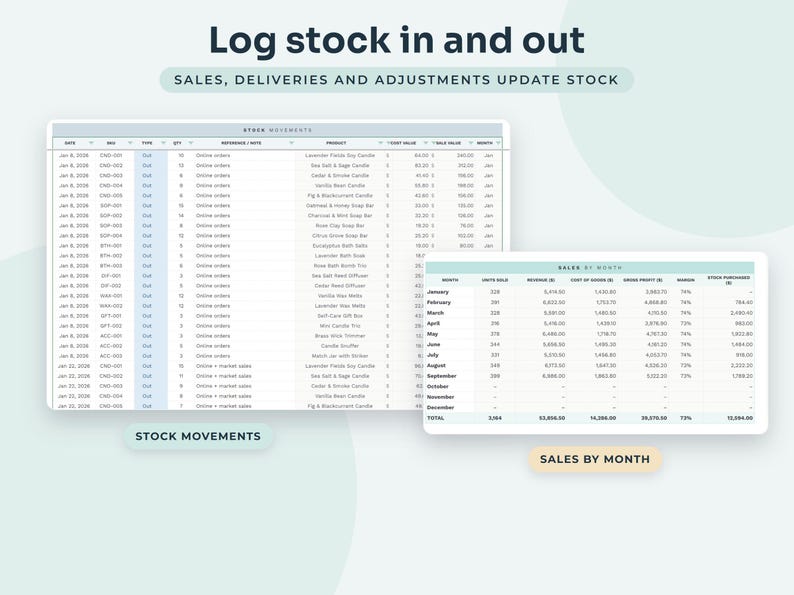The image size is (794, 595).
Task: Select the 'Log stock in and out' heading
Action: [x=396, y=40]
